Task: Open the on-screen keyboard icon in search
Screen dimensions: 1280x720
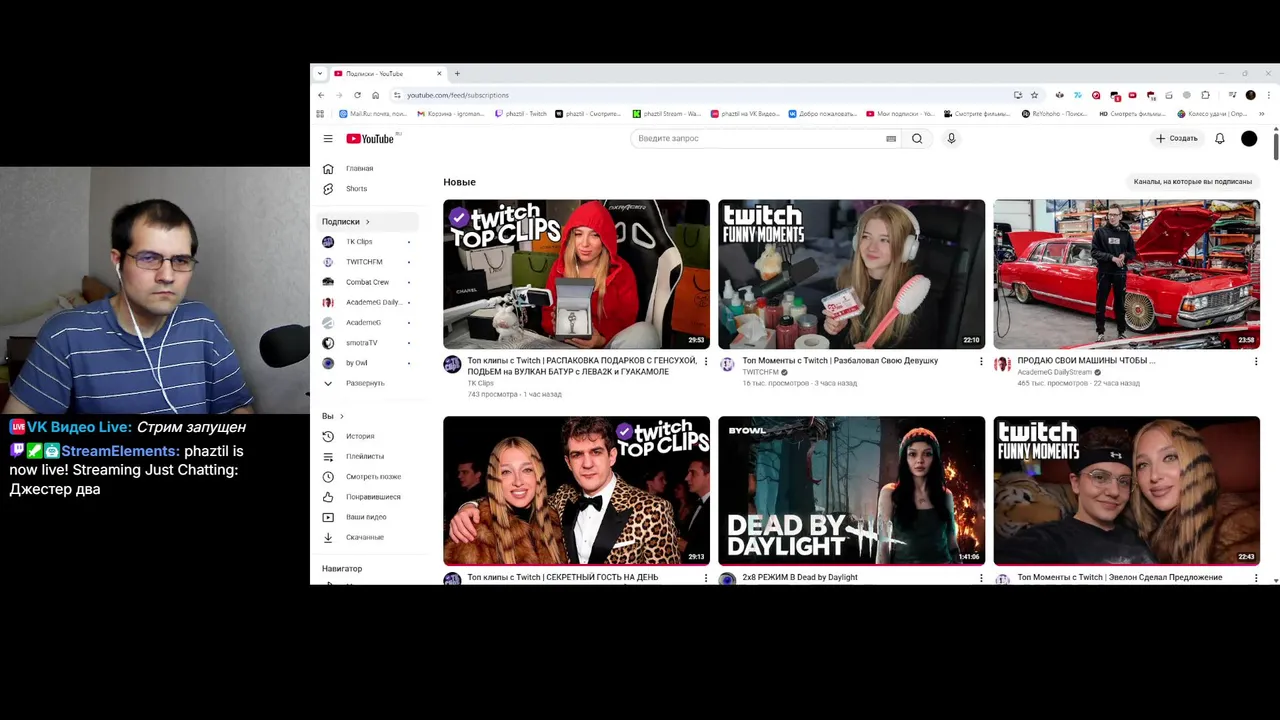Action: pos(891,139)
